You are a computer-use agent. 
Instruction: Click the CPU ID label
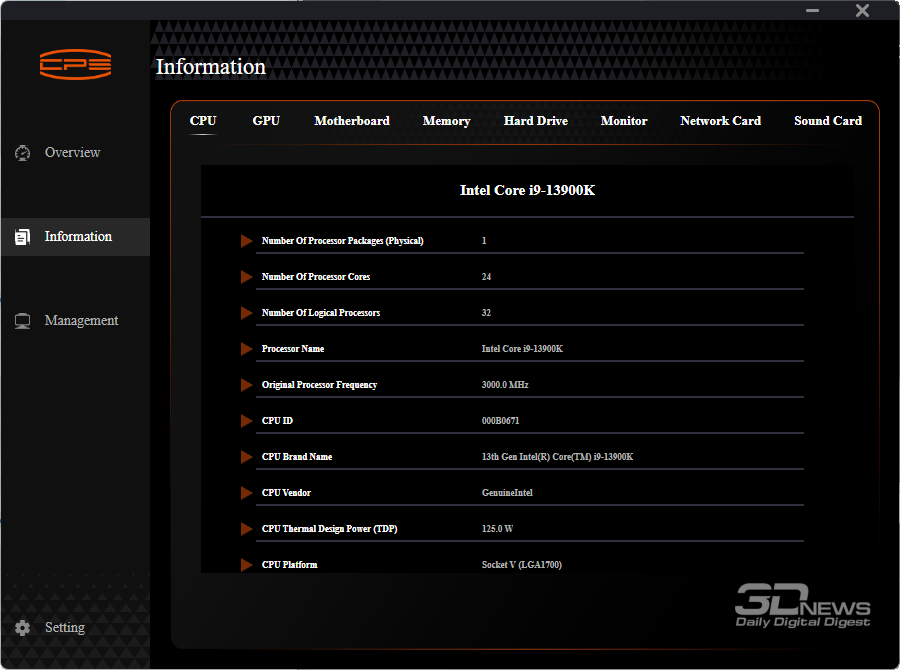pos(277,421)
